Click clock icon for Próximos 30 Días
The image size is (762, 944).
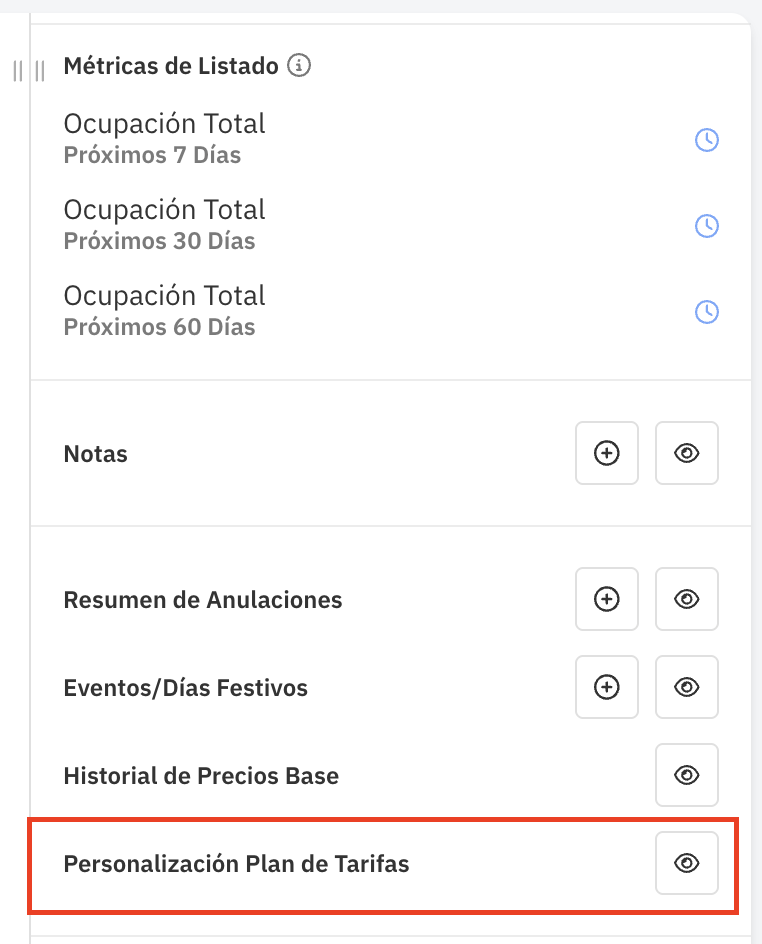click(x=707, y=226)
